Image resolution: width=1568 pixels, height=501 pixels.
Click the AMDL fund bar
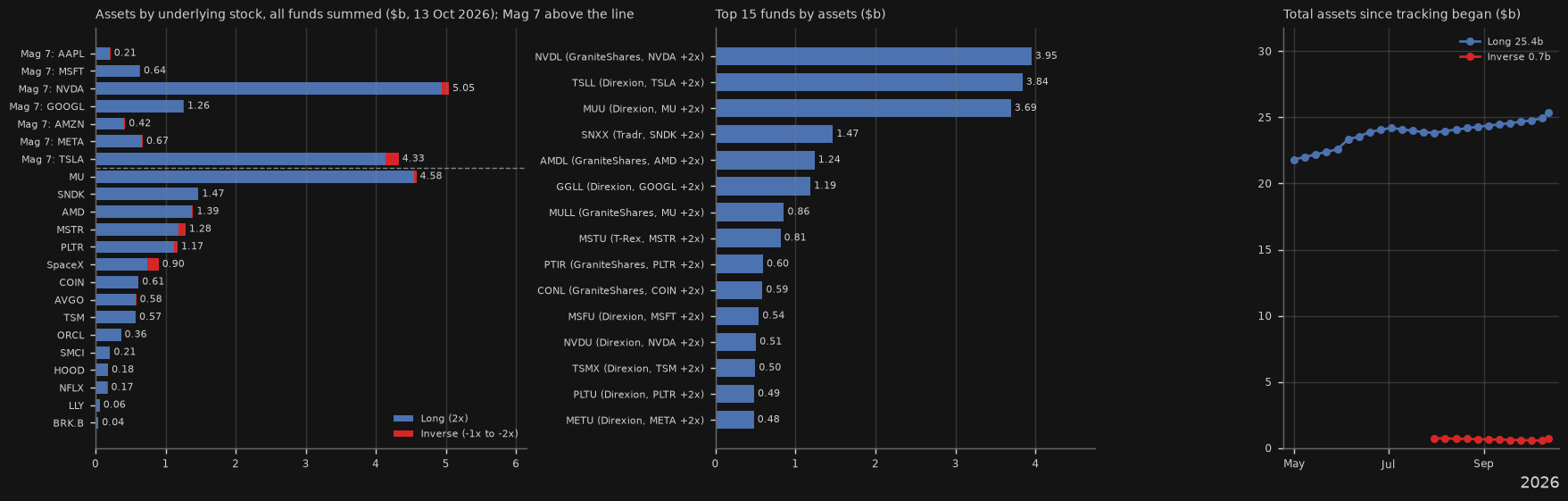tap(765, 161)
